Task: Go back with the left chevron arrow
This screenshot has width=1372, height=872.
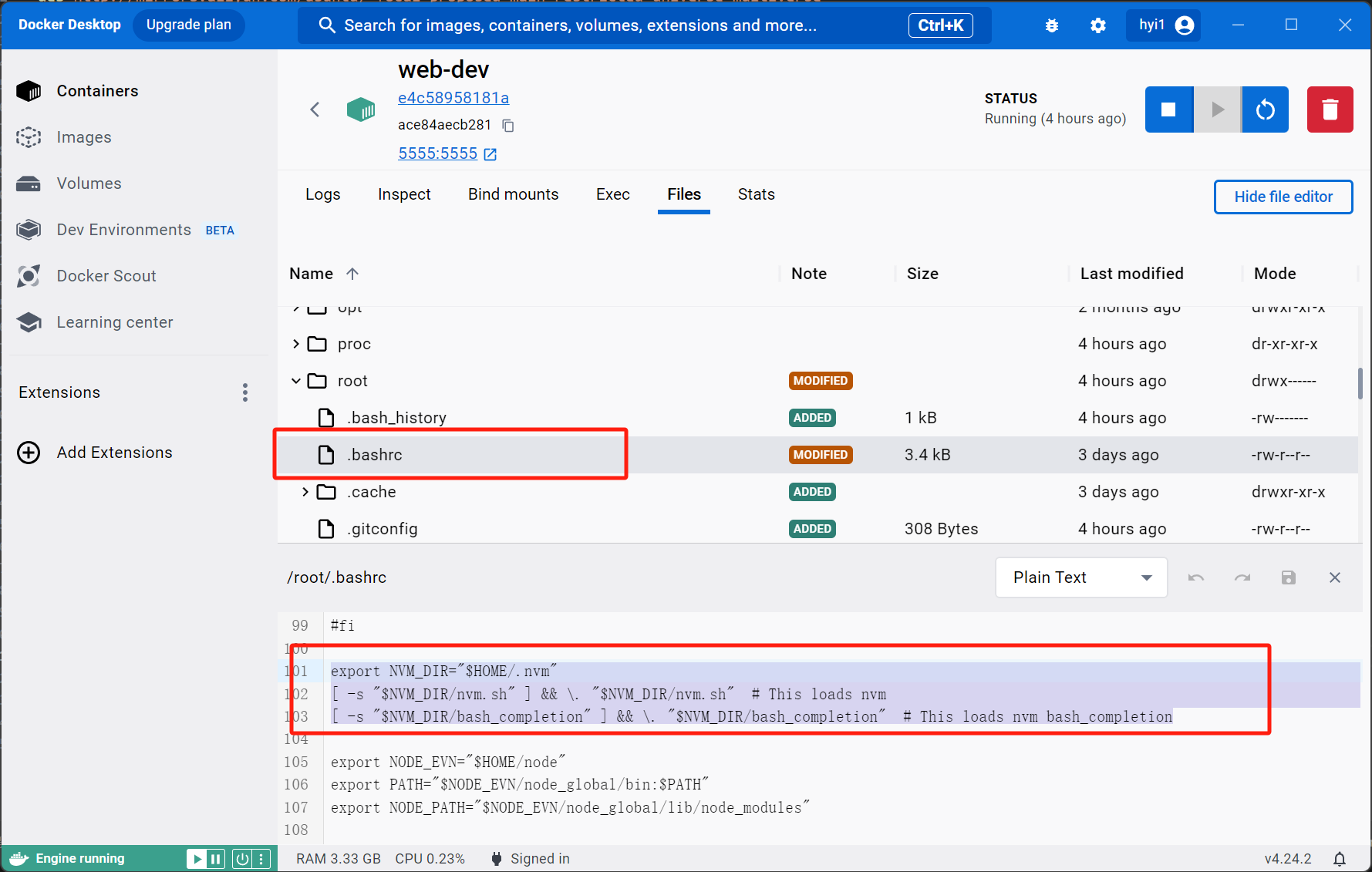Action: 315,109
